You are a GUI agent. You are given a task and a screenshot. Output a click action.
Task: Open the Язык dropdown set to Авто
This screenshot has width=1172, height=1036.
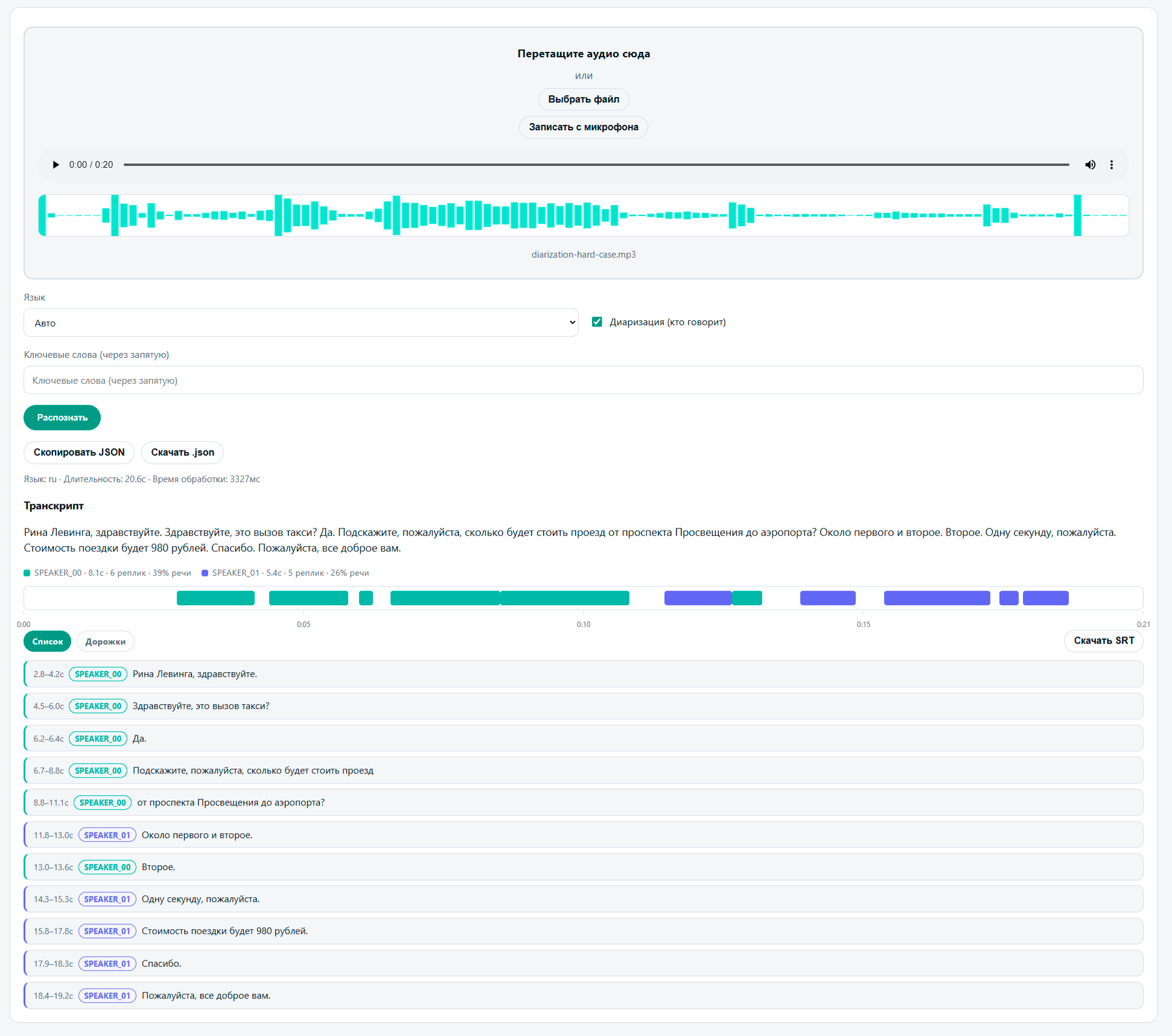point(301,323)
